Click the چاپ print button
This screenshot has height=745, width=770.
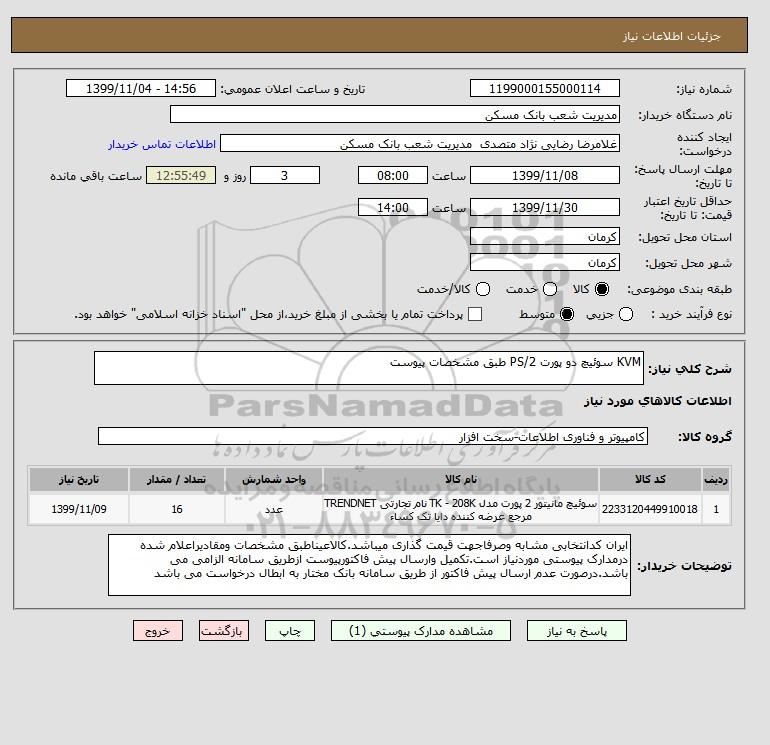pyautogui.click(x=290, y=631)
